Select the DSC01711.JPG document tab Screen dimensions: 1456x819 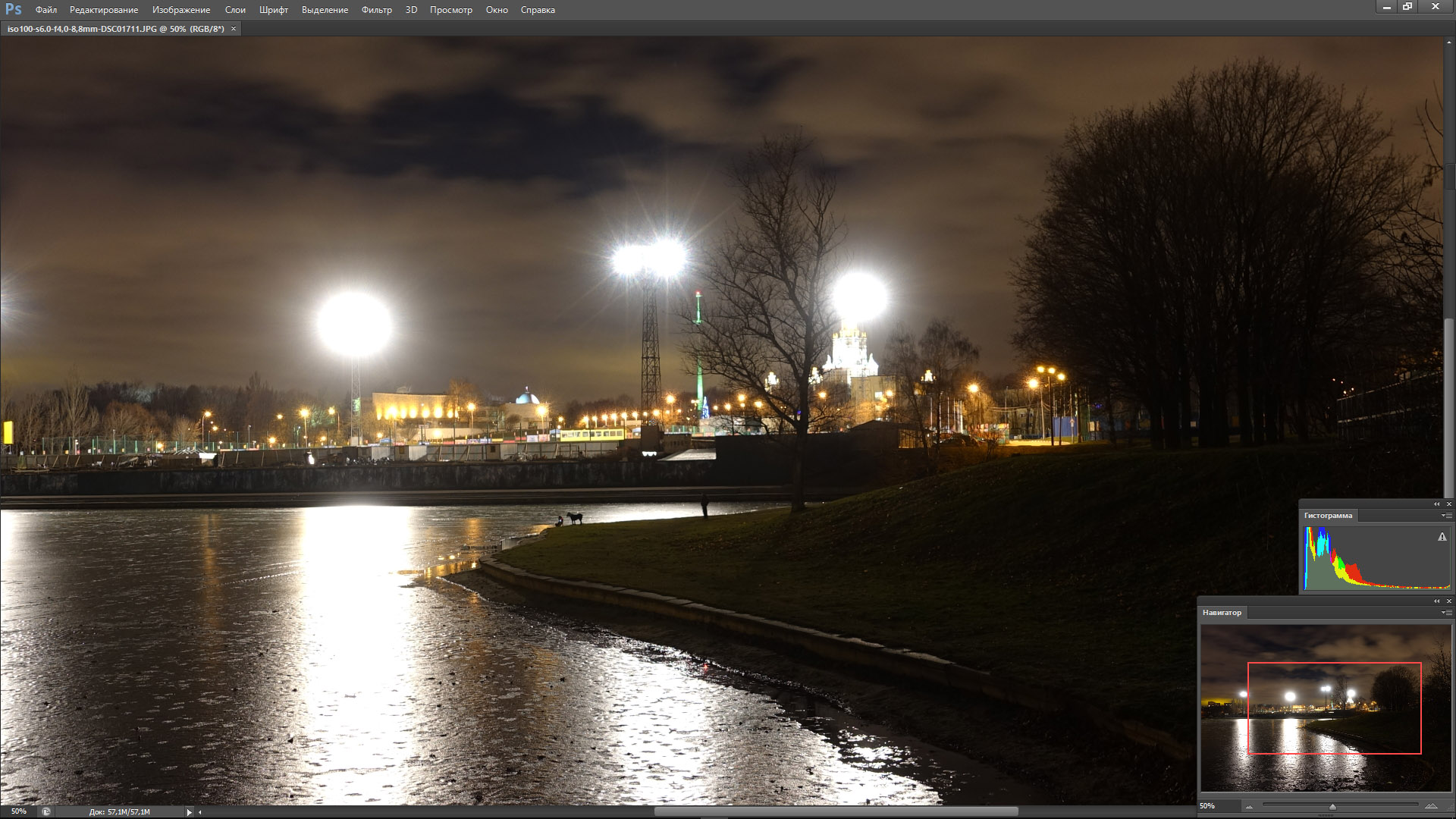115,29
